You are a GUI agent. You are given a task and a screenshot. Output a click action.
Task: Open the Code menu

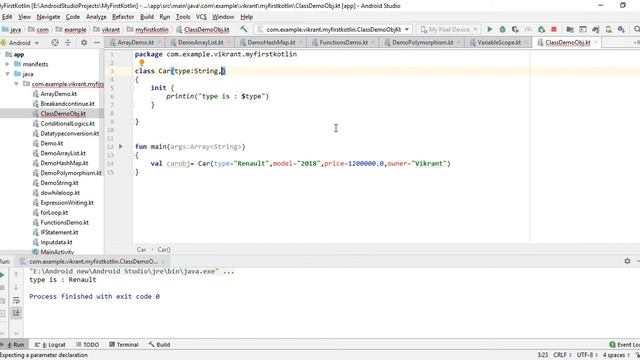click(73, 17)
